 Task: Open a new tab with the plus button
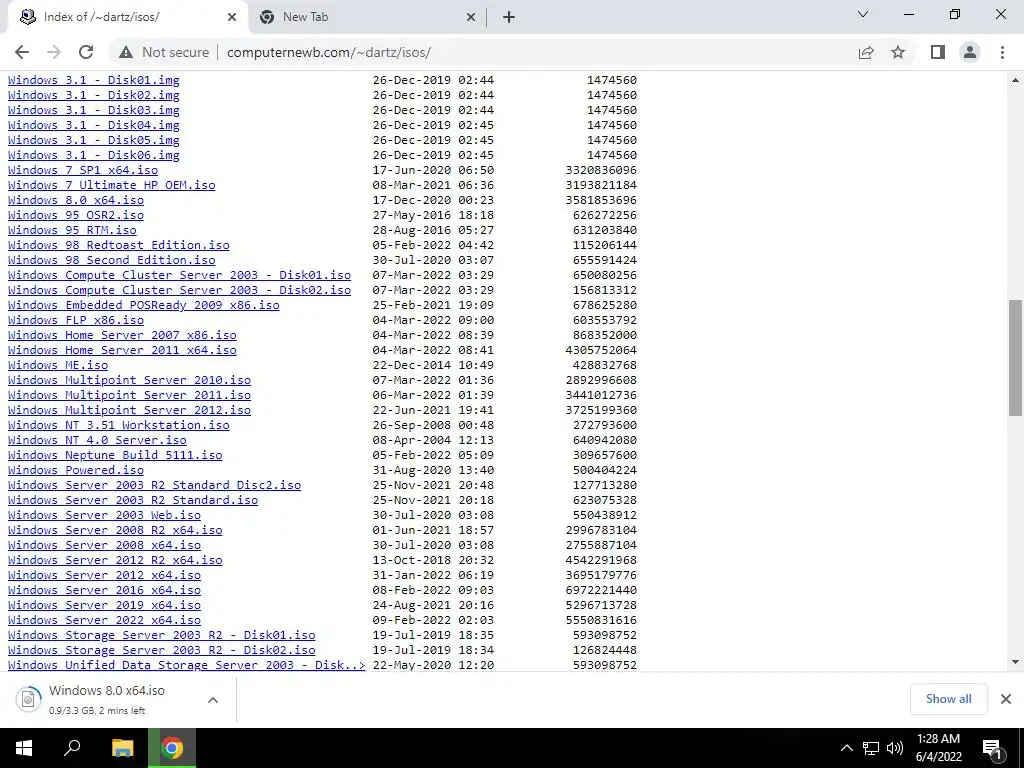pyautogui.click(x=509, y=18)
